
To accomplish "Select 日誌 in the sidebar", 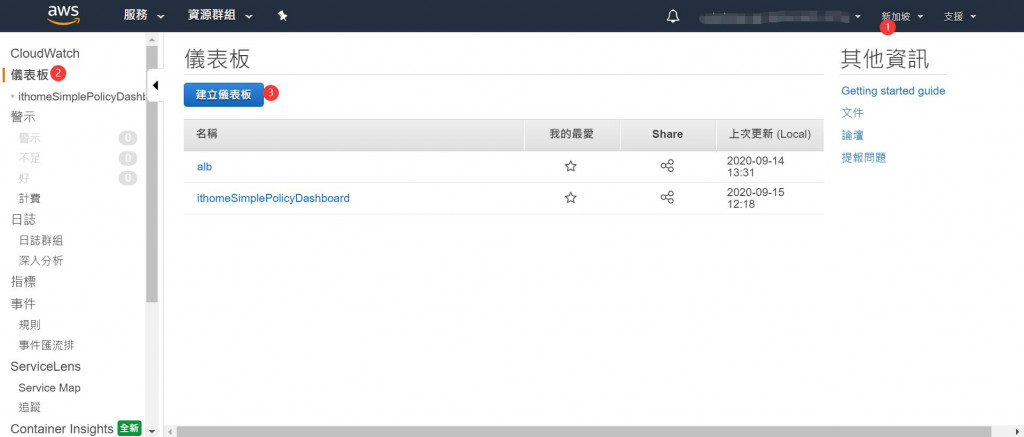I will 23,219.
